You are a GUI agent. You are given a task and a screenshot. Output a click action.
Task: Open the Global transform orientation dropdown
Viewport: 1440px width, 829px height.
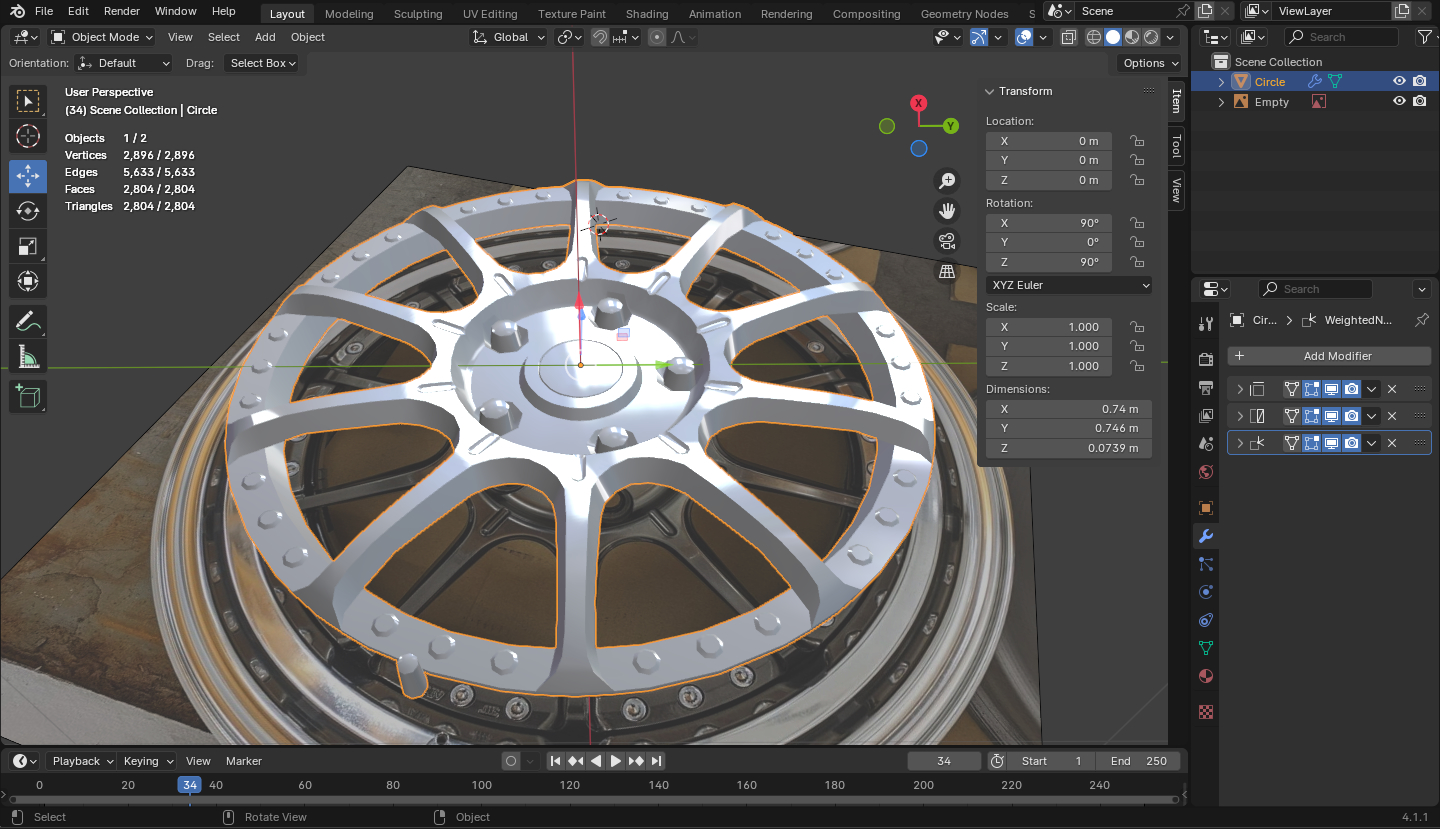pos(510,37)
